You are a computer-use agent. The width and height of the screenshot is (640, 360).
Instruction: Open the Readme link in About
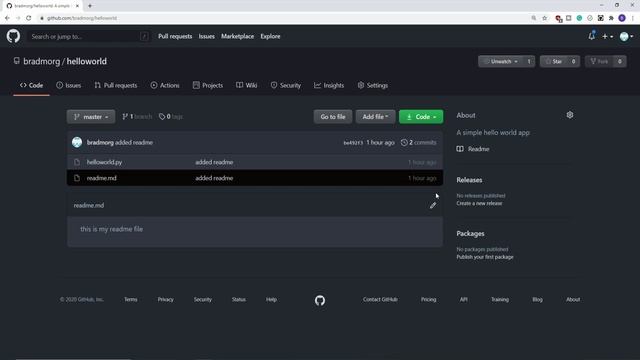pyautogui.click(x=478, y=149)
